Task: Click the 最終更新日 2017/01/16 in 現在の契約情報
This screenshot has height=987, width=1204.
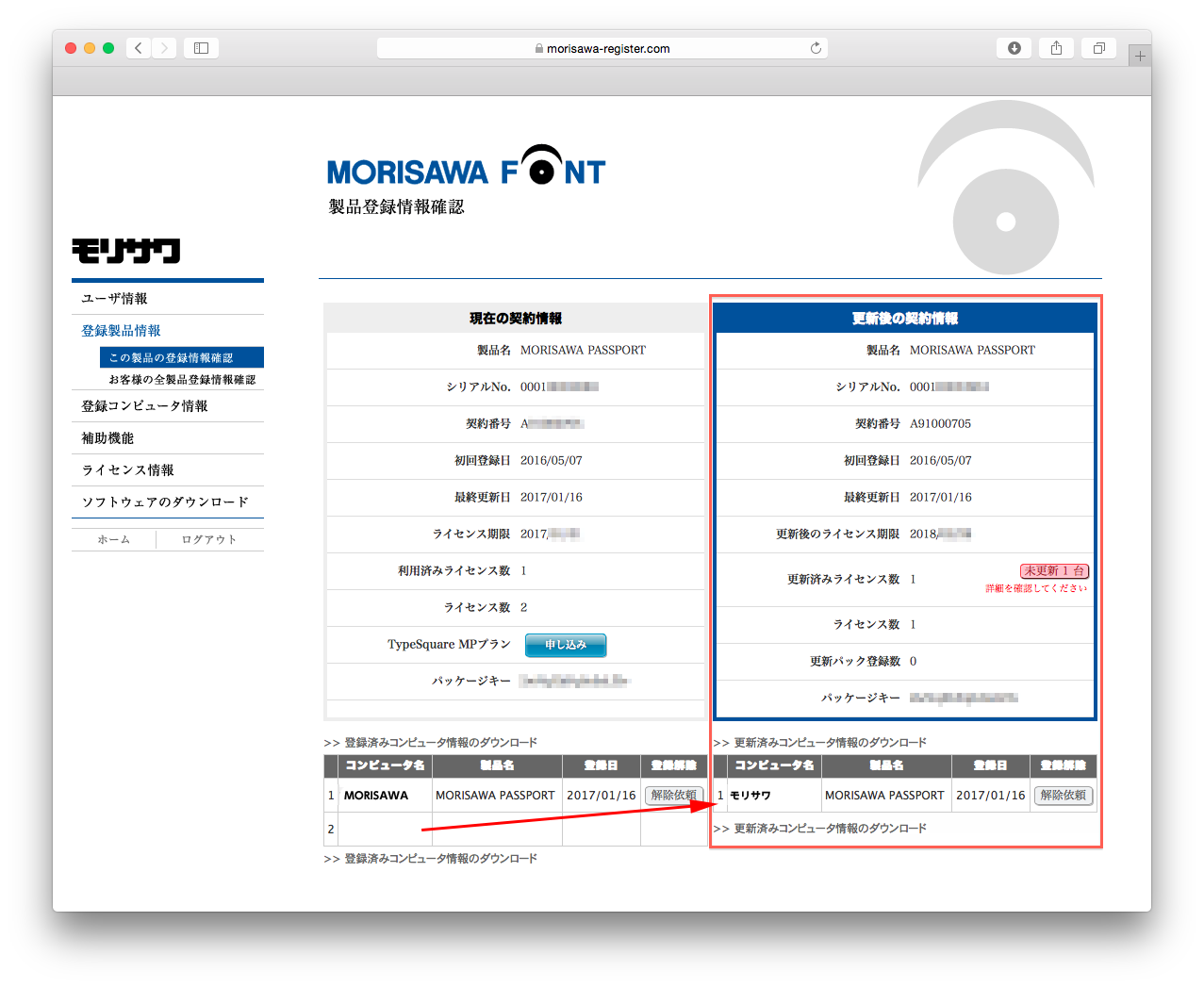Action: [x=552, y=498]
